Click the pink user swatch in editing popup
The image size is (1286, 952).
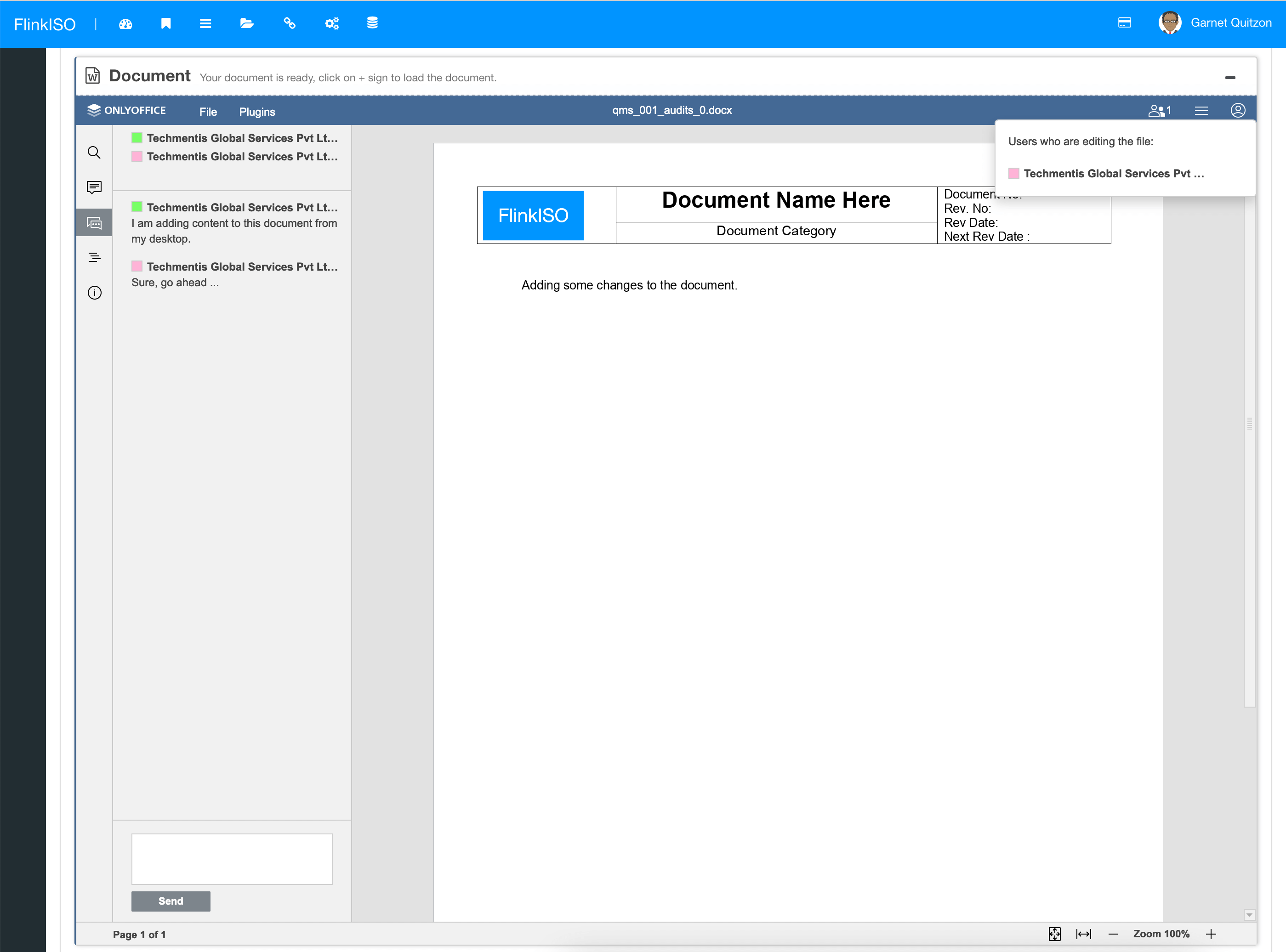(1013, 174)
